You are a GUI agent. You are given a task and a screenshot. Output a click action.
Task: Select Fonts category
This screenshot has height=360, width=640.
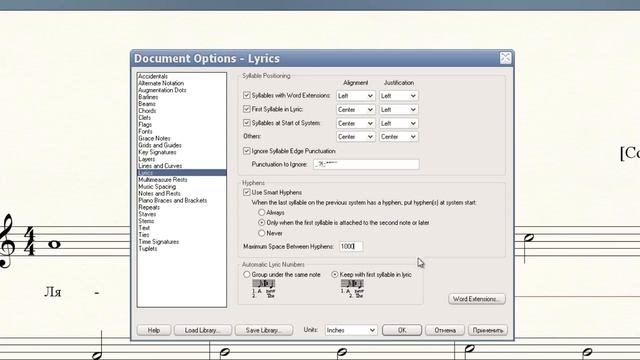click(145, 131)
